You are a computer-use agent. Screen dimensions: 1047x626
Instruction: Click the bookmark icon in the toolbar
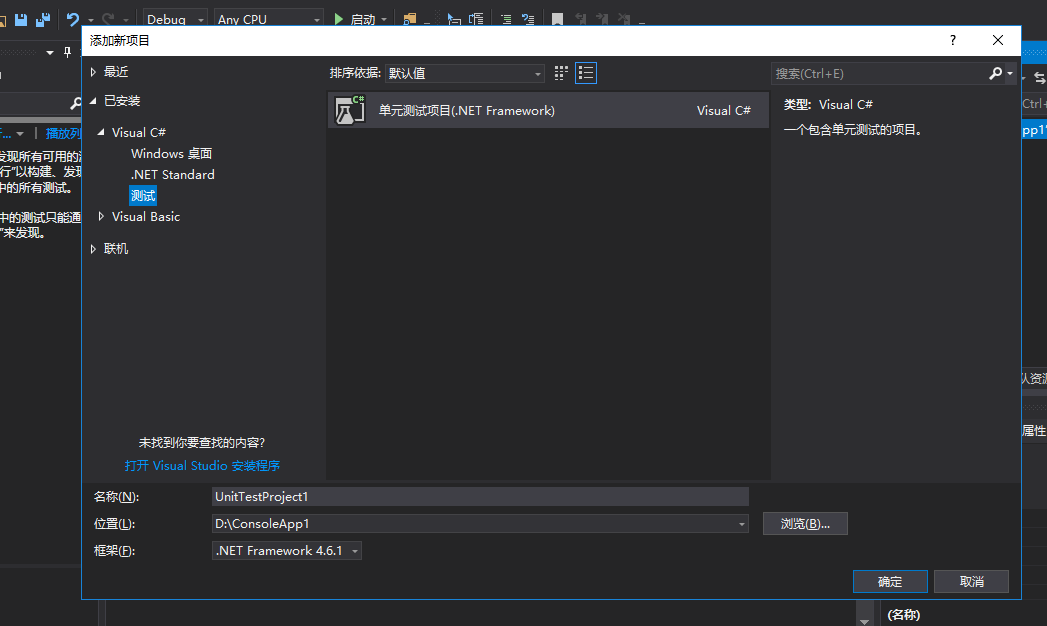point(557,19)
